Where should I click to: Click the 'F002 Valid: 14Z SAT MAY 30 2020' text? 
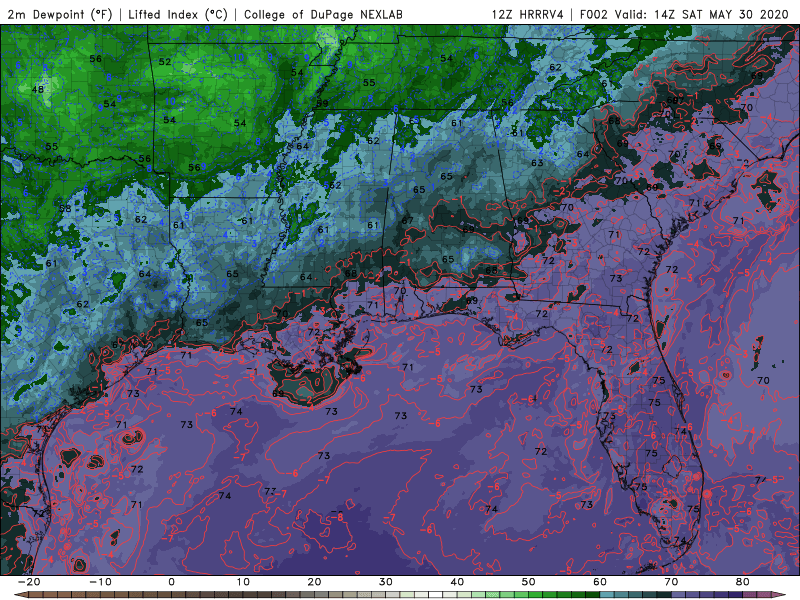[684, 14]
